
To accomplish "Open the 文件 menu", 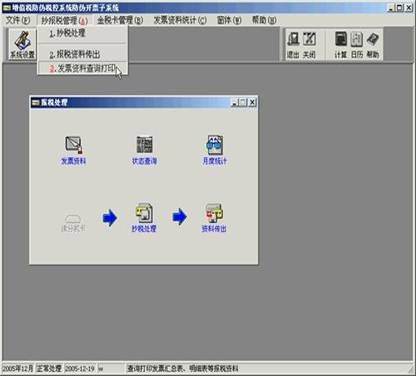I will coord(18,20).
